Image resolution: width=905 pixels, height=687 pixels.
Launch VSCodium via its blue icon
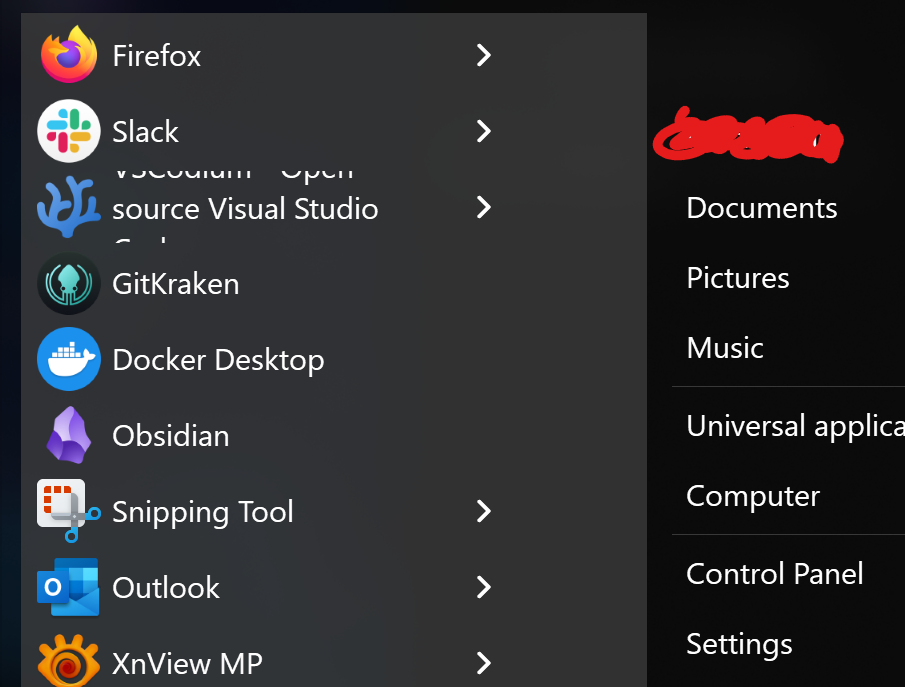pyautogui.click(x=69, y=207)
